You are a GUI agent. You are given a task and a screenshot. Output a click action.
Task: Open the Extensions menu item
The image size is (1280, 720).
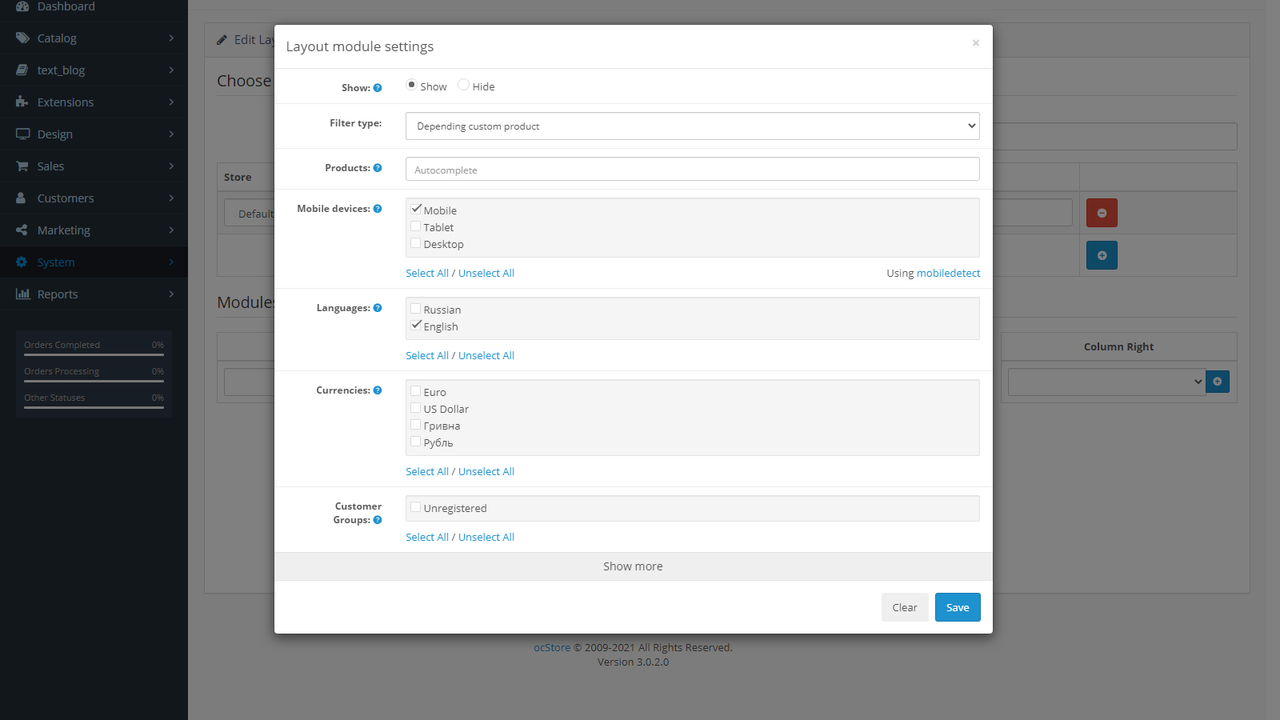[x=94, y=102]
